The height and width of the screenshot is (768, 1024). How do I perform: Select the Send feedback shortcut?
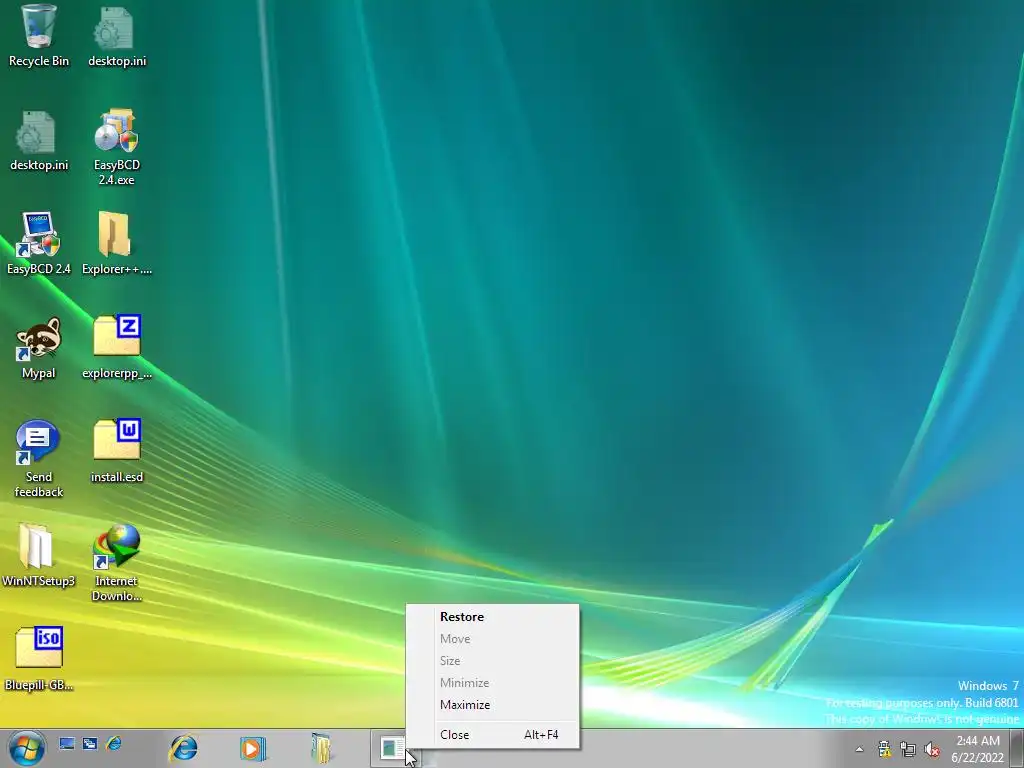tap(39, 458)
